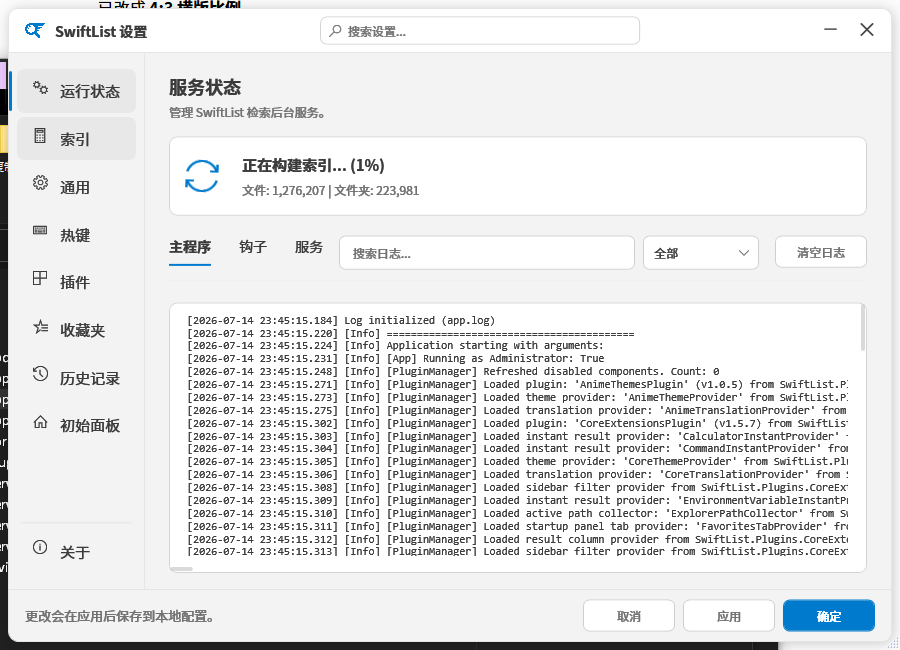Click the 清空日志 button
The image size is (900, 650).
(821, 252)
